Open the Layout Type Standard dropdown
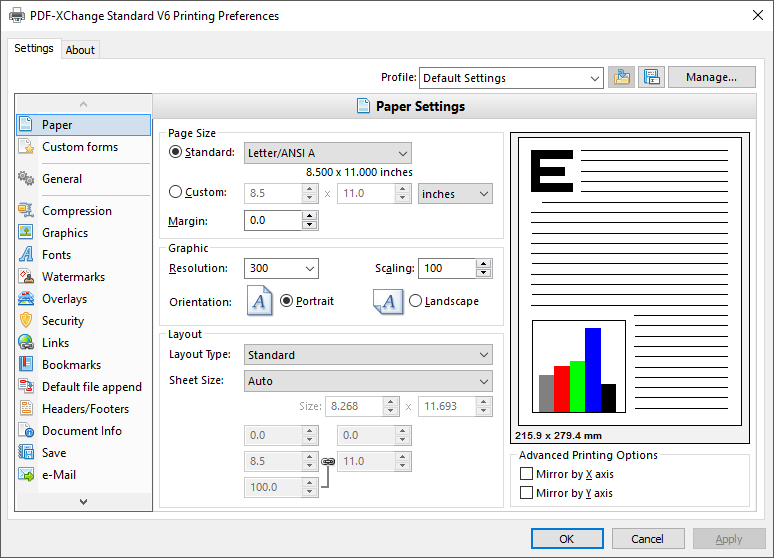 (x=368, y=355)
